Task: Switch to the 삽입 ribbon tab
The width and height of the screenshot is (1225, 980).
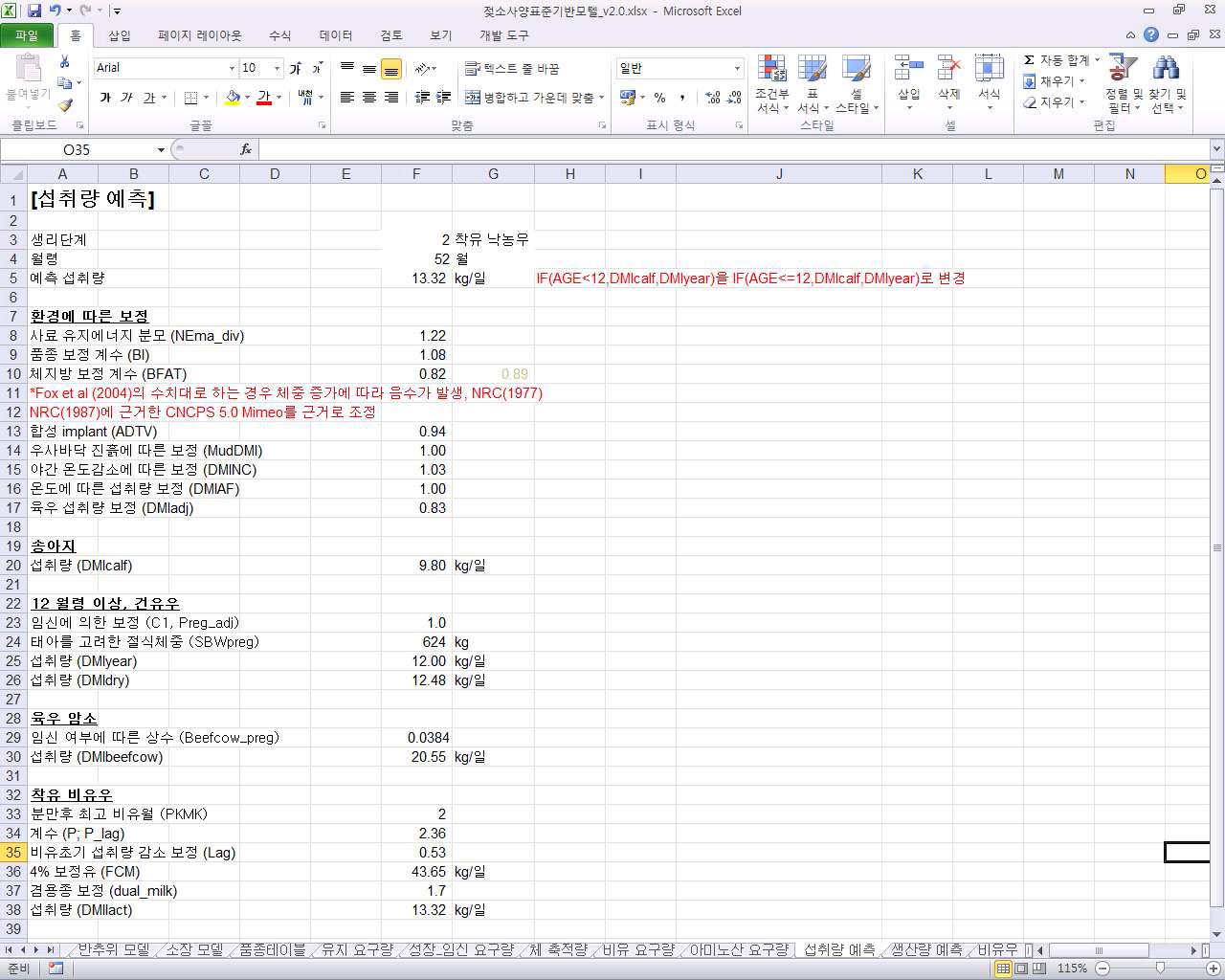Action: point(120,35)
